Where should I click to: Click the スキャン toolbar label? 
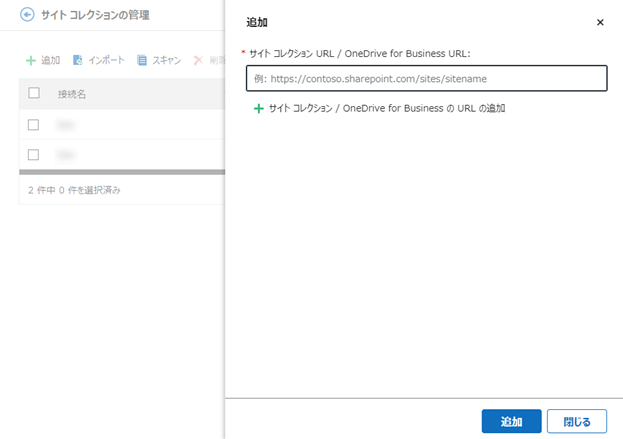click(x=167, y=60)
